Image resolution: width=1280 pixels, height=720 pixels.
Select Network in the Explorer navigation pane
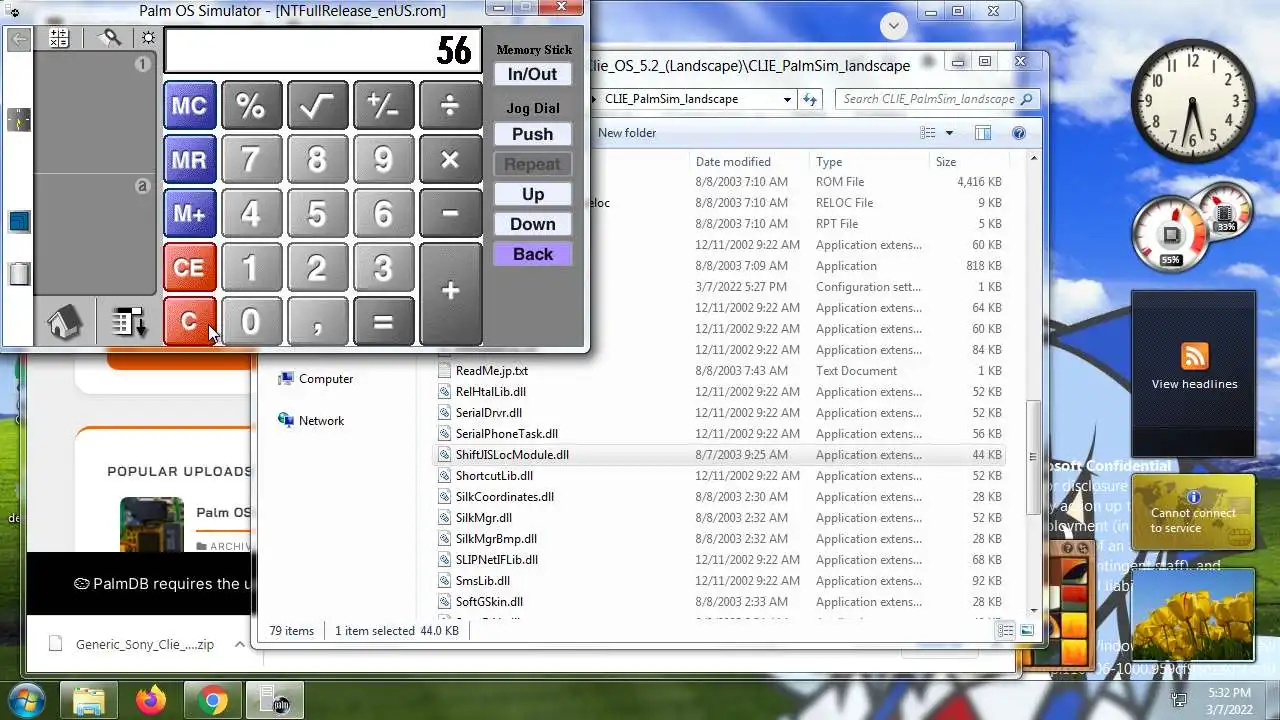tap(321, 421)
